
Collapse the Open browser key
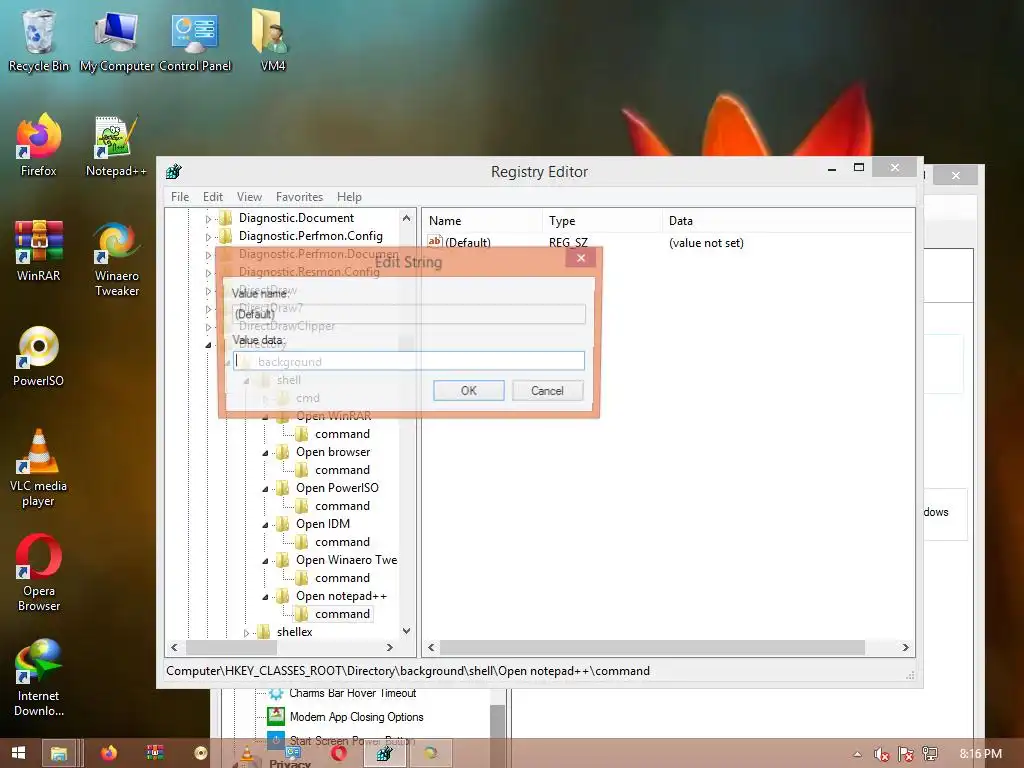(x=265, y=453)
